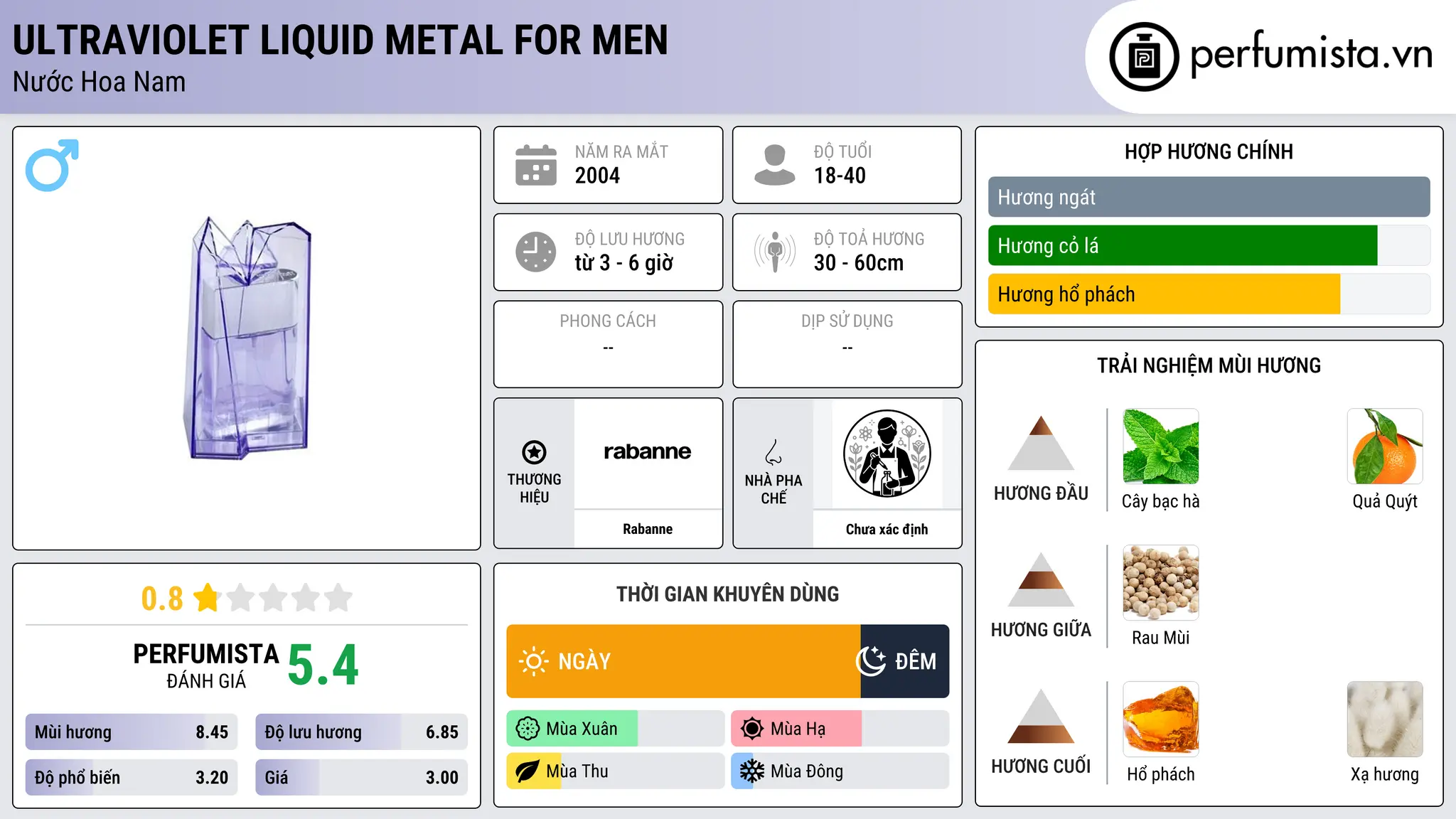Click the green Hương cỏ lá accord bar
Image resolution: width=1456 pixels, height=819 pixels.
(x=1182, y=246)
